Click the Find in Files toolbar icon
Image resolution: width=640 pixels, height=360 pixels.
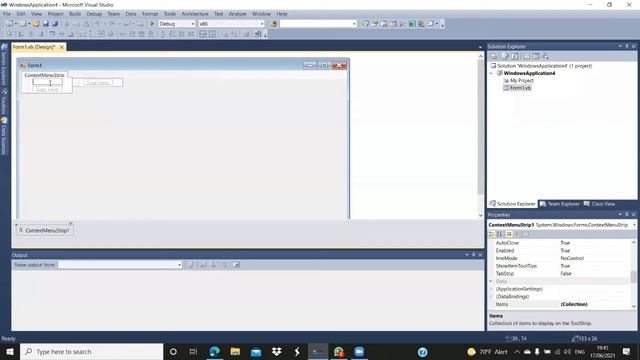tap(274, 24)
